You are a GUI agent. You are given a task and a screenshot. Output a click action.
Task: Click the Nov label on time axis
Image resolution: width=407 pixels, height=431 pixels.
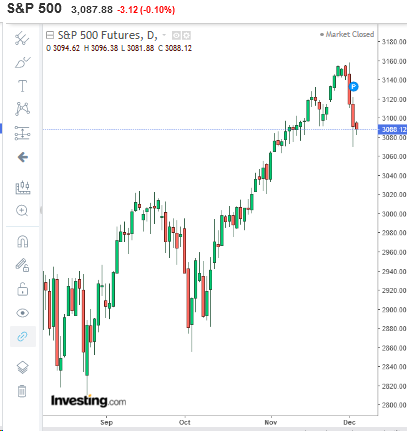click(271, 422)
